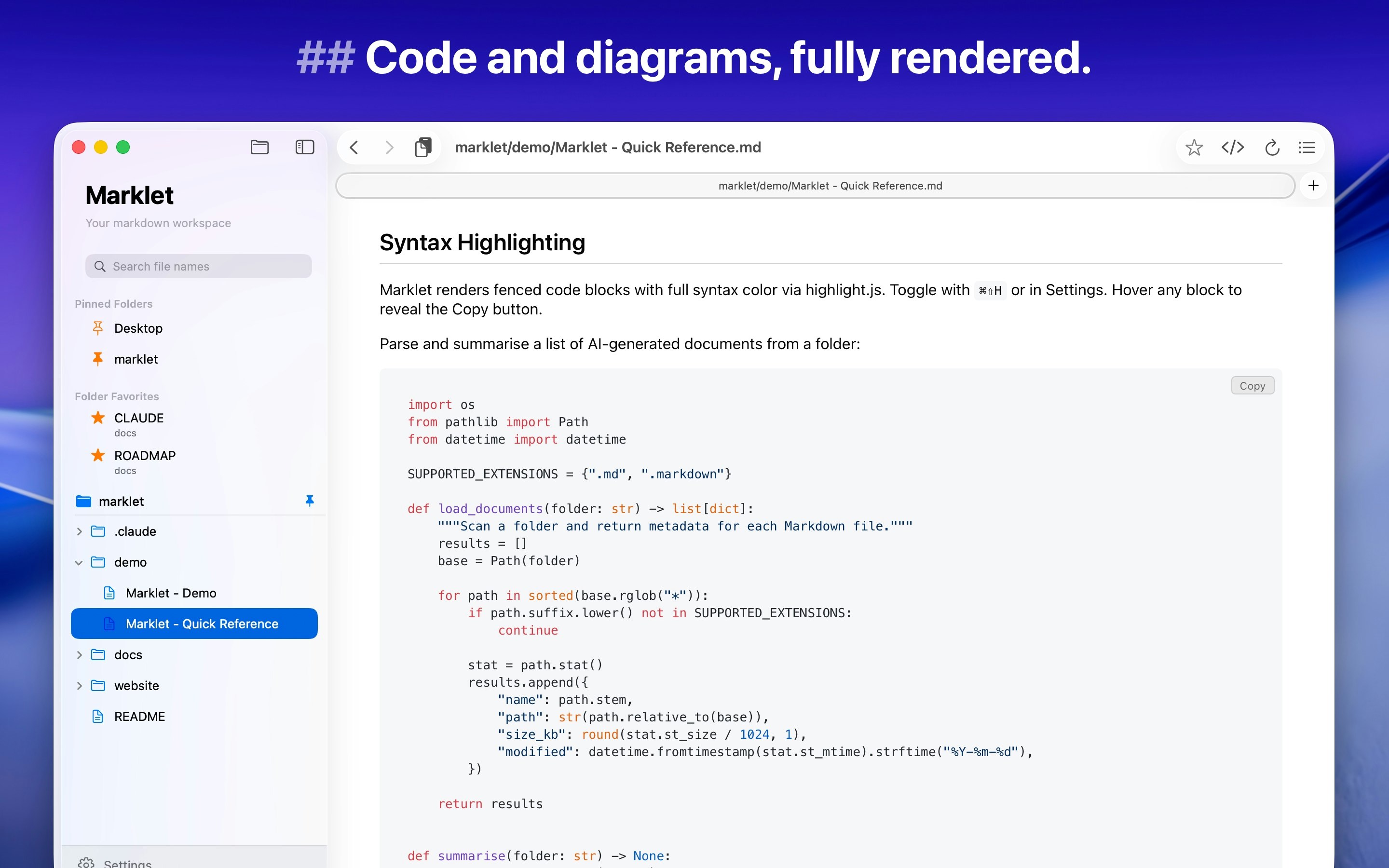Screen dimensions: 1389x868
Task: Switch to source view with code brackets icon
Action: pyautogui.click(x=1232, y=148)
